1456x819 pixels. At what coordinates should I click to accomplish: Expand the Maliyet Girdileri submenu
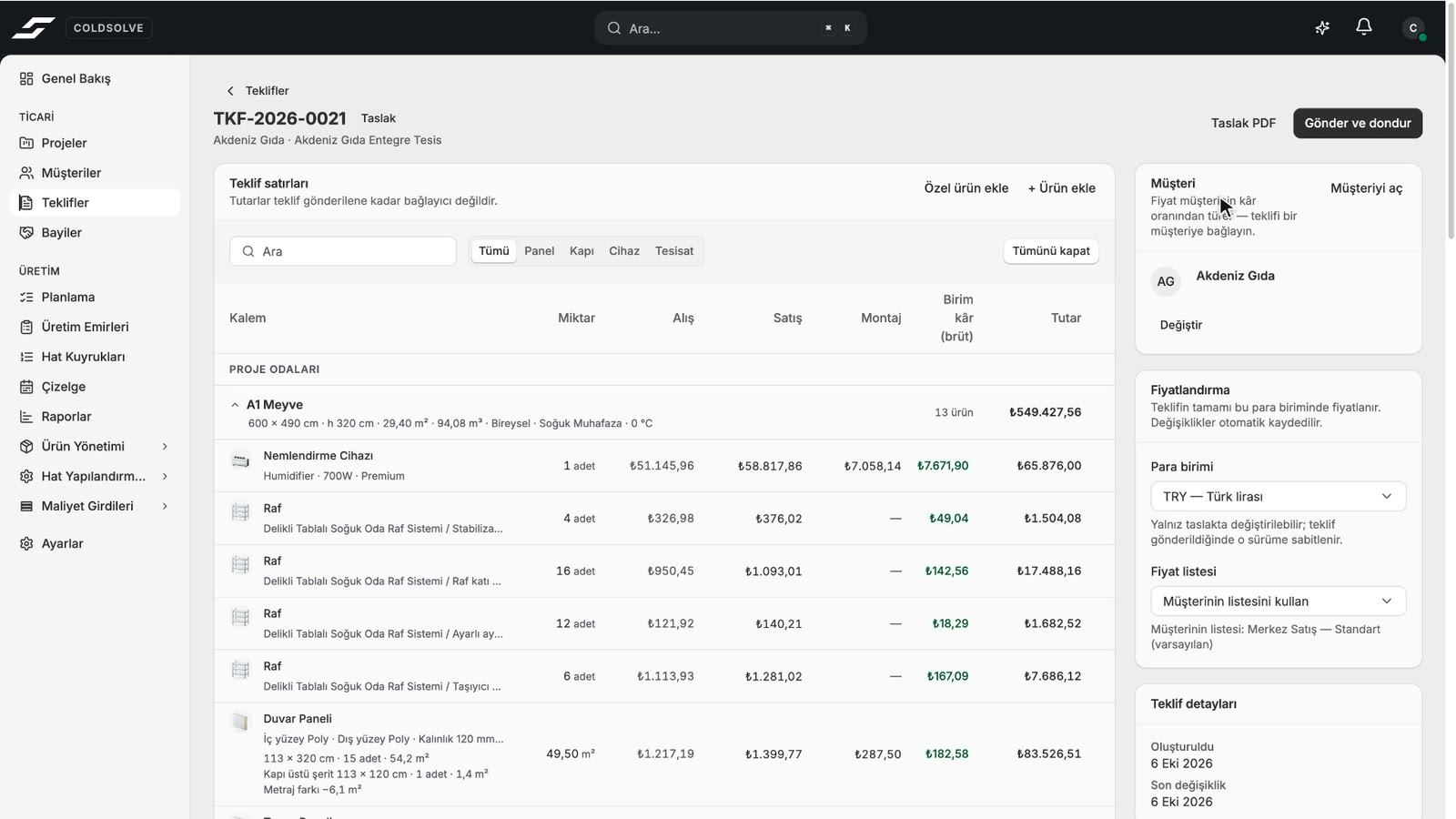click(165, 506)
